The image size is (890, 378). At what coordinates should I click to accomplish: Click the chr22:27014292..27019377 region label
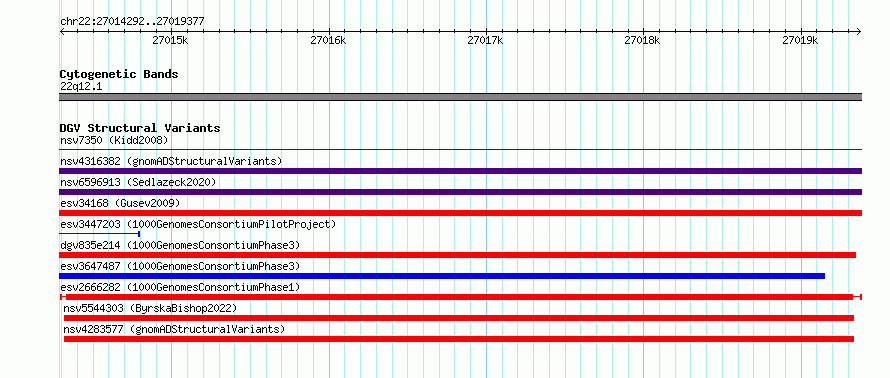pyautogui.click(x=132, y=22)
